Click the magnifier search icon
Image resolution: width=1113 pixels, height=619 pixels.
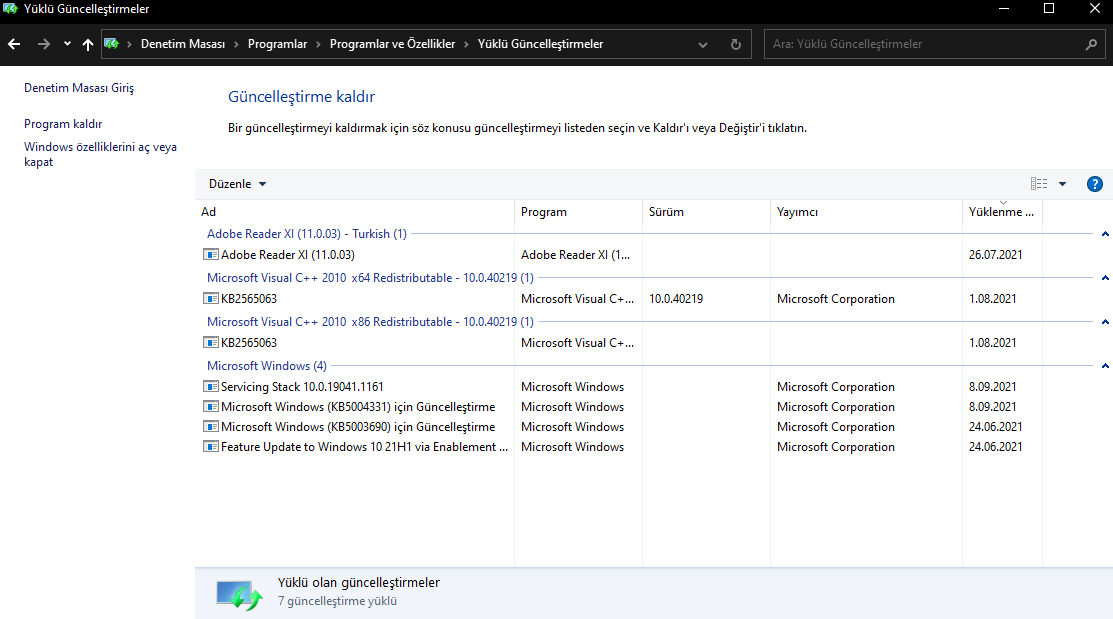pos(1092,44)
